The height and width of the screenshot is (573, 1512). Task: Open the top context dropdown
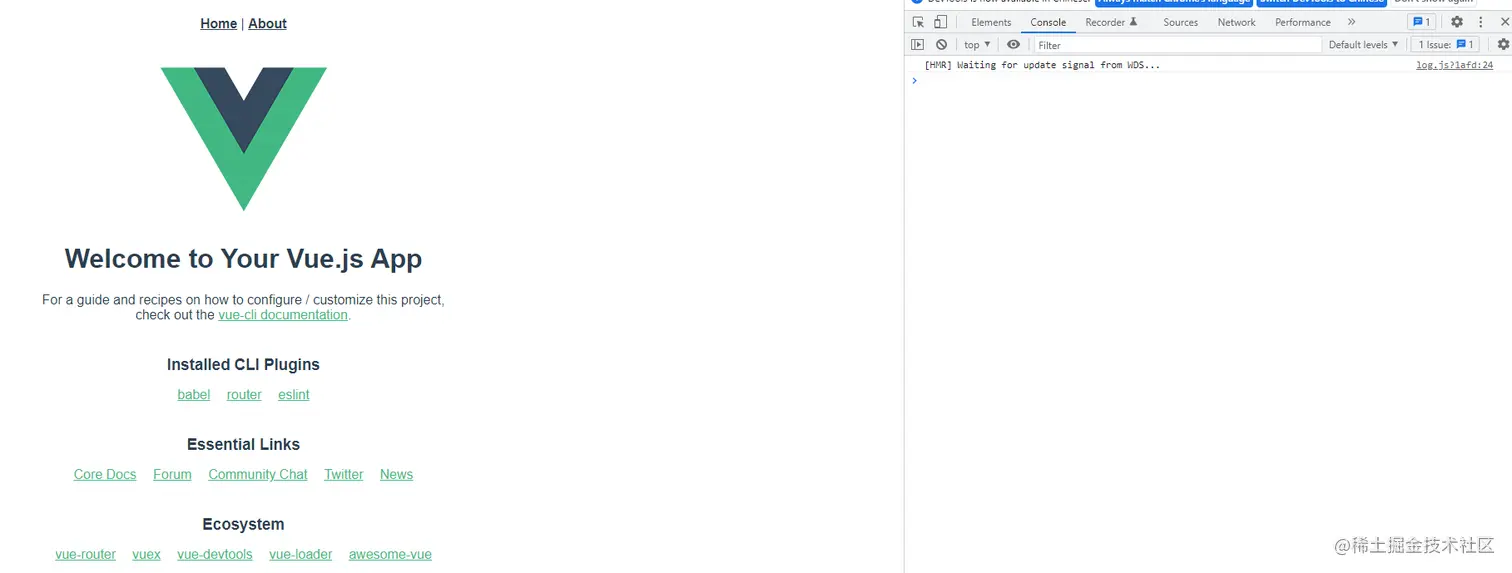pyautogui.click(x=977, y=45)
